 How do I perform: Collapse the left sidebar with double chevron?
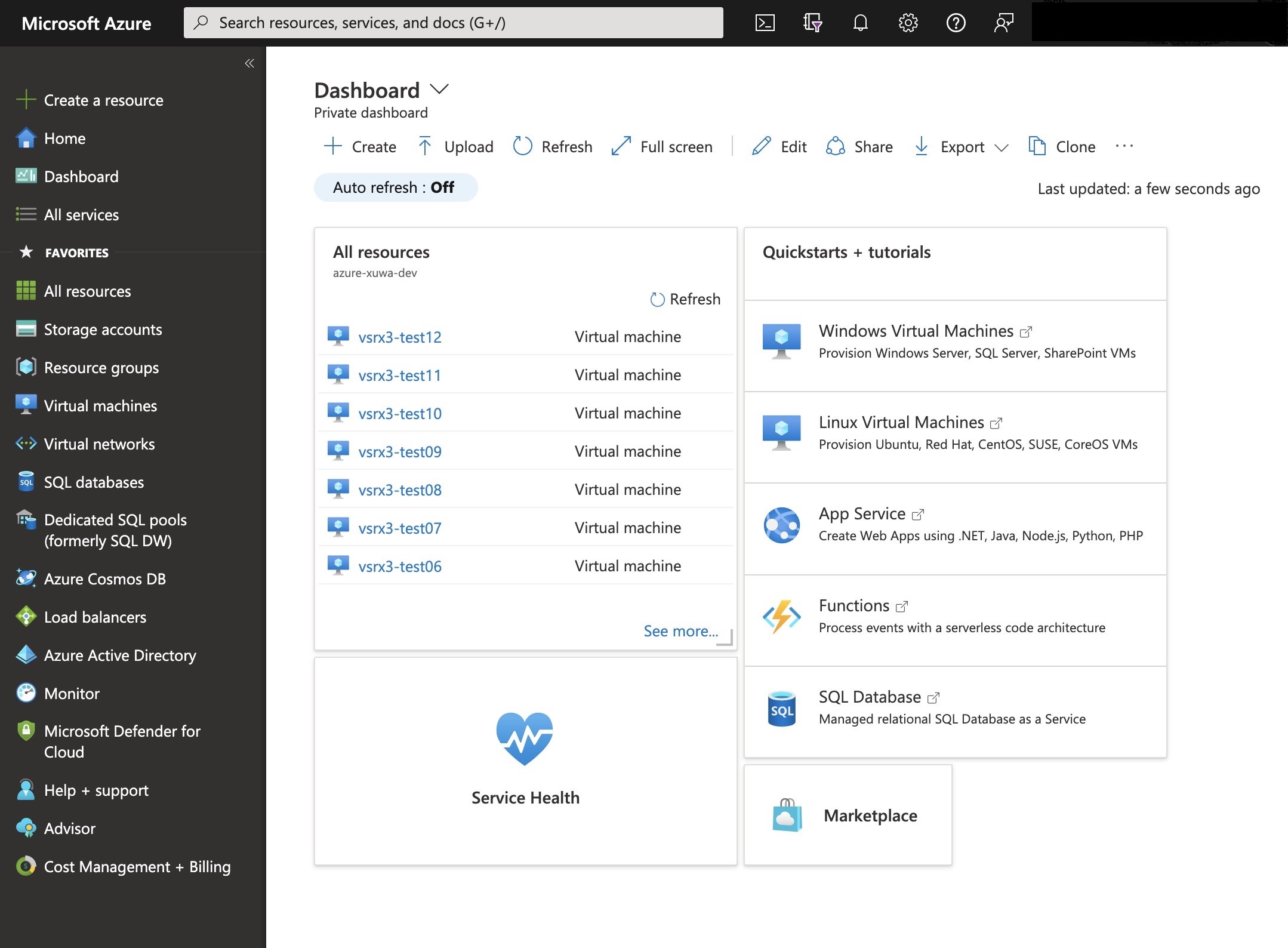(x=249, y=63)
